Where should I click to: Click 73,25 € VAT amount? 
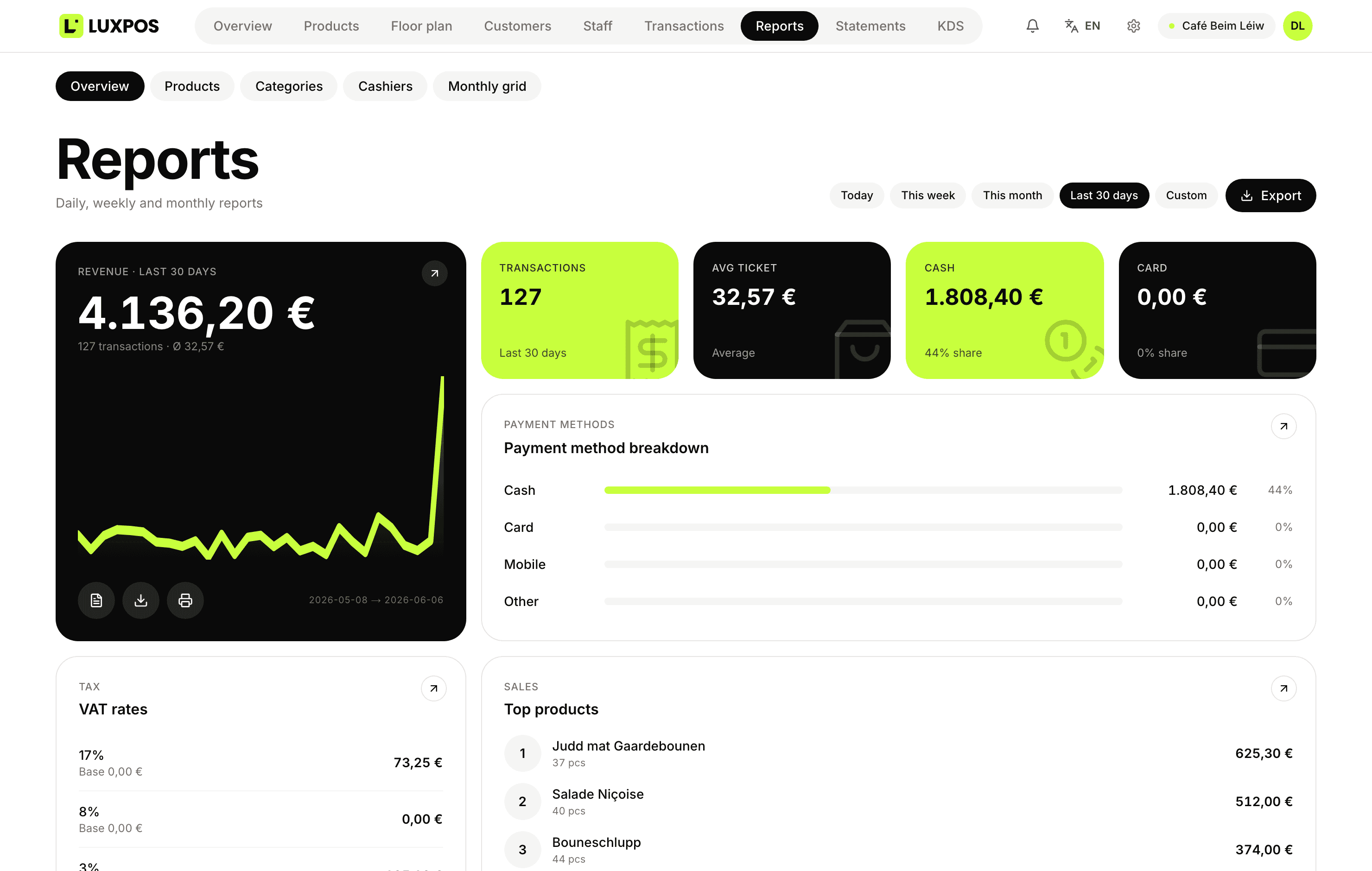point(418,762)
